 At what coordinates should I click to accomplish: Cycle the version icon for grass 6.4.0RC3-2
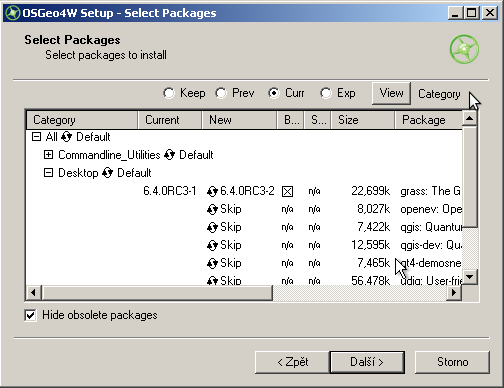(x=212, y=191)
